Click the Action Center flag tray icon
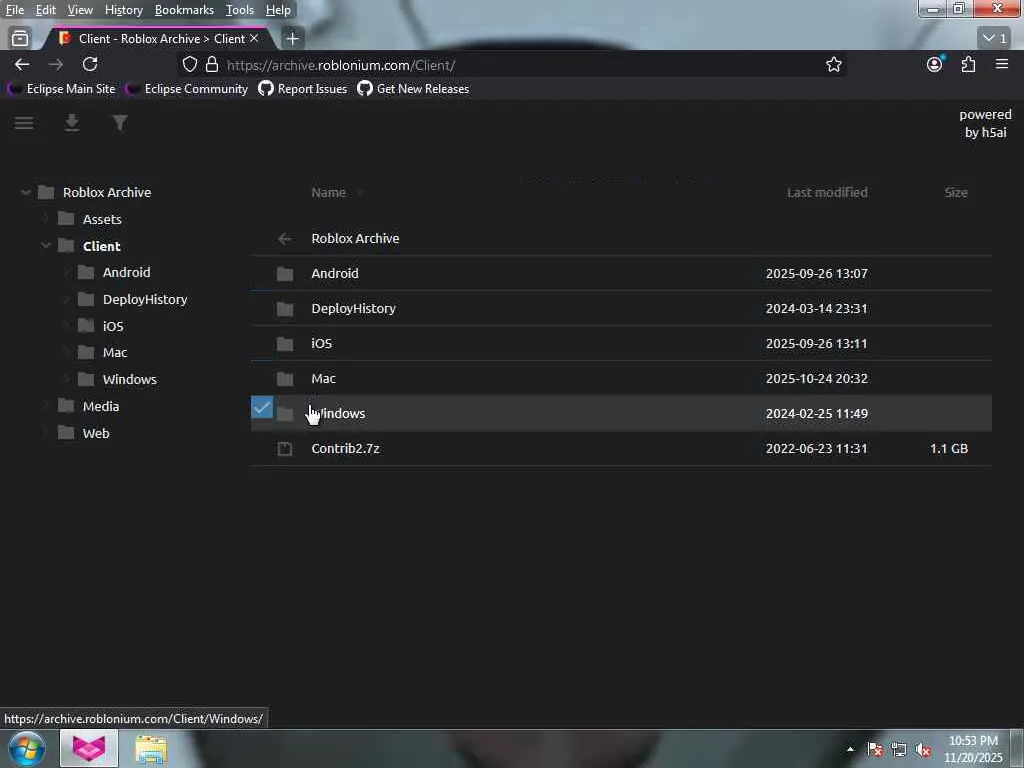 (874, 750)
